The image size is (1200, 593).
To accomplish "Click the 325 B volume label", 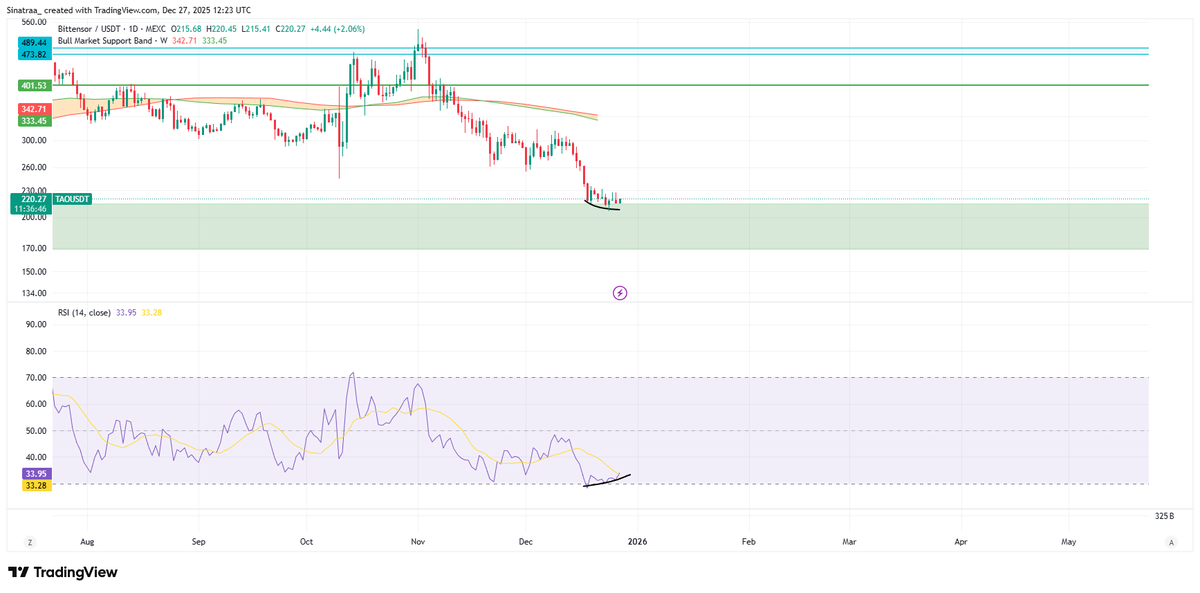I will [x=1166, y=516].
